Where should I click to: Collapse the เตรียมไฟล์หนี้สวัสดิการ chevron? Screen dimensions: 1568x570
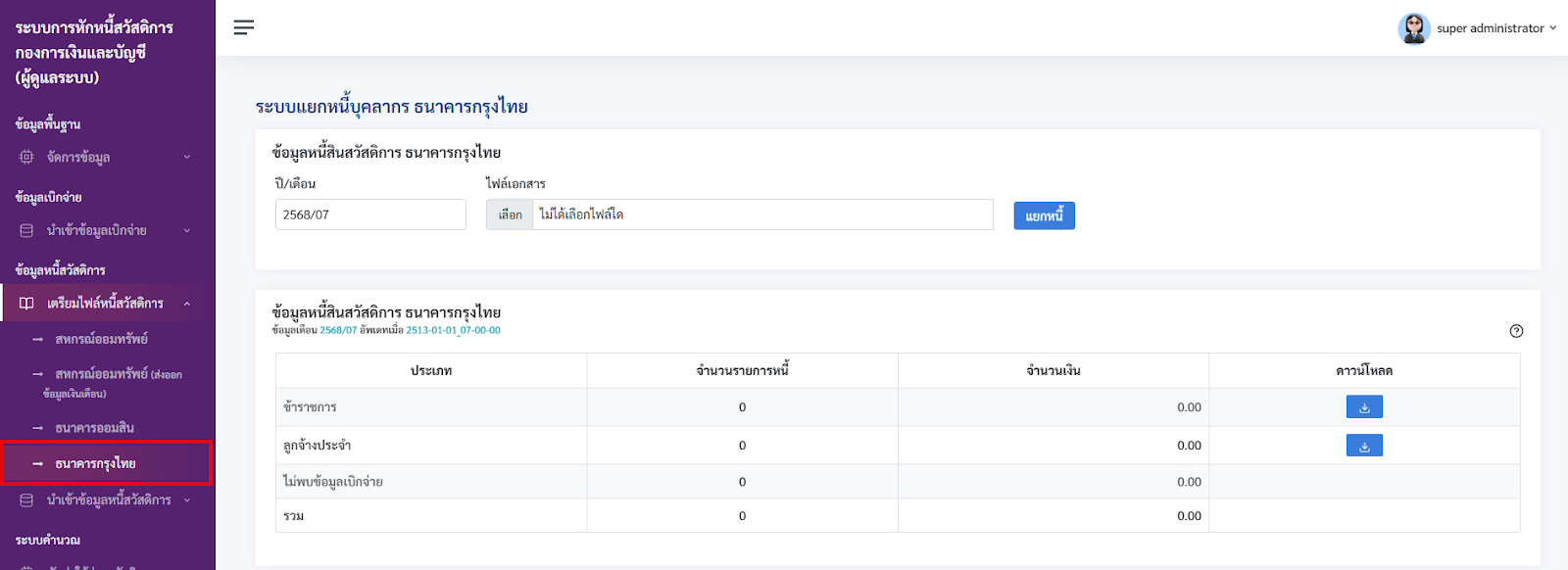[x=187, y=304]
